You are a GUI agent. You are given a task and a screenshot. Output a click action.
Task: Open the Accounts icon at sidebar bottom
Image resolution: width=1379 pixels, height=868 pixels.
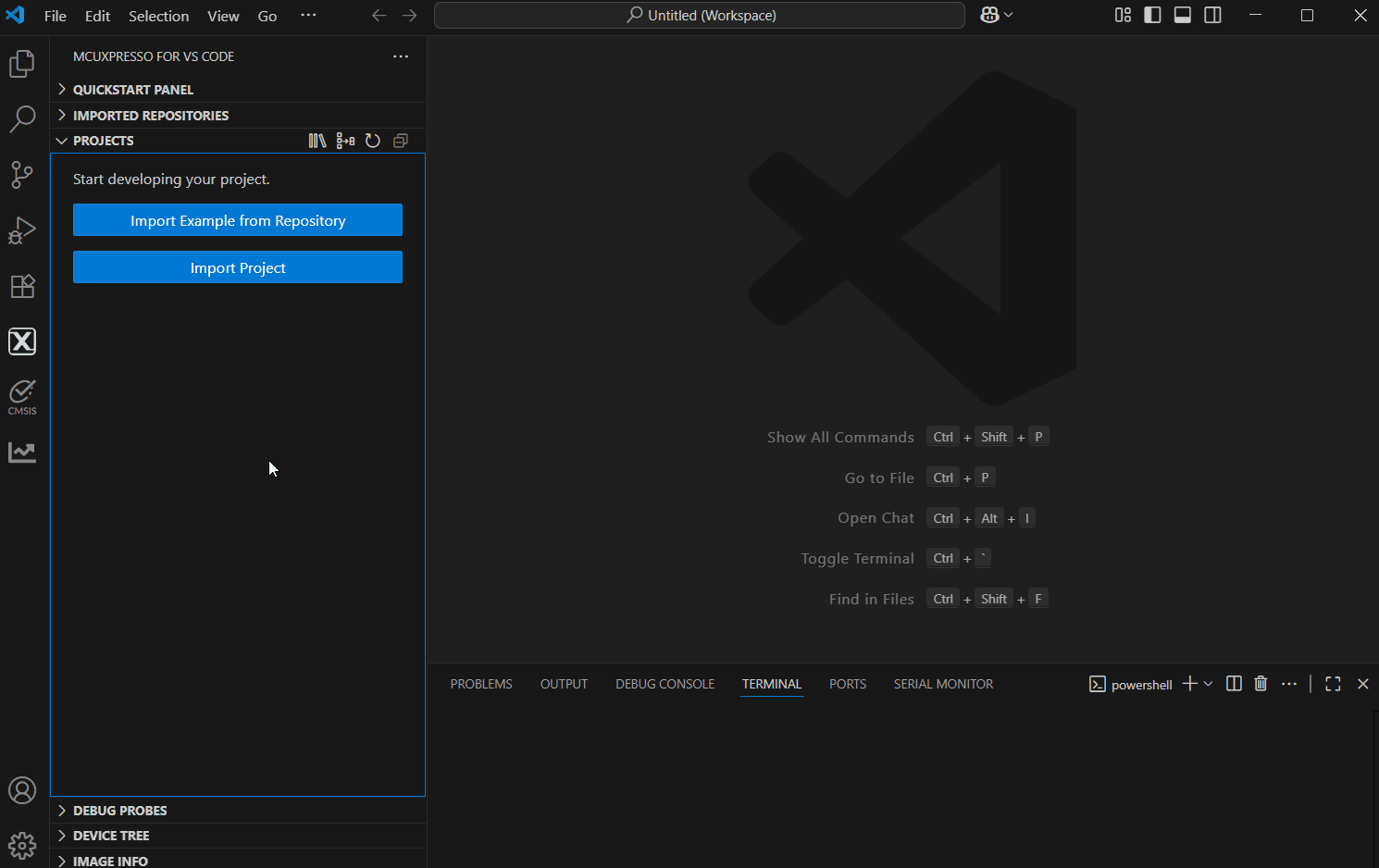coord(22,790)
